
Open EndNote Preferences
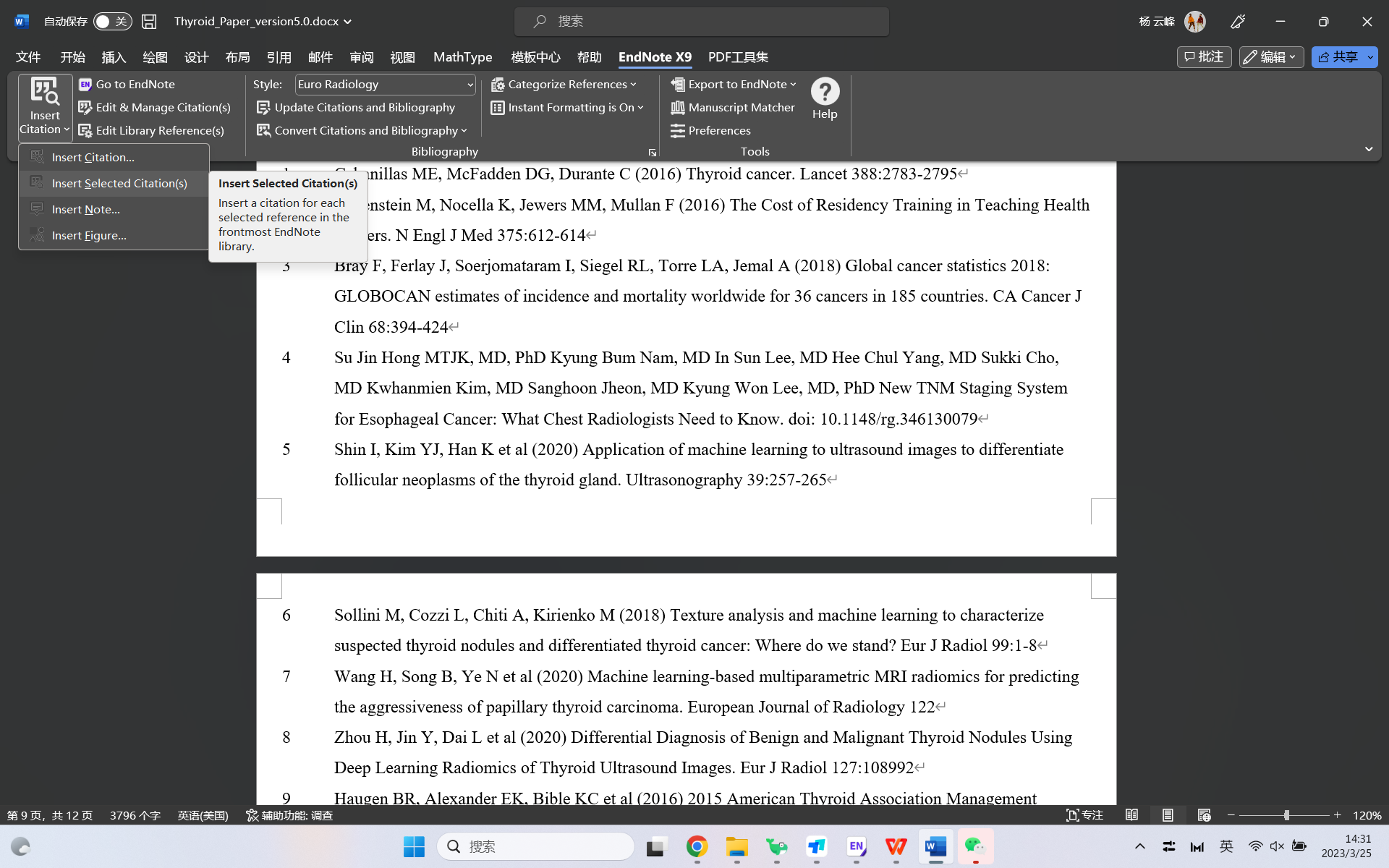pos(710,130)
